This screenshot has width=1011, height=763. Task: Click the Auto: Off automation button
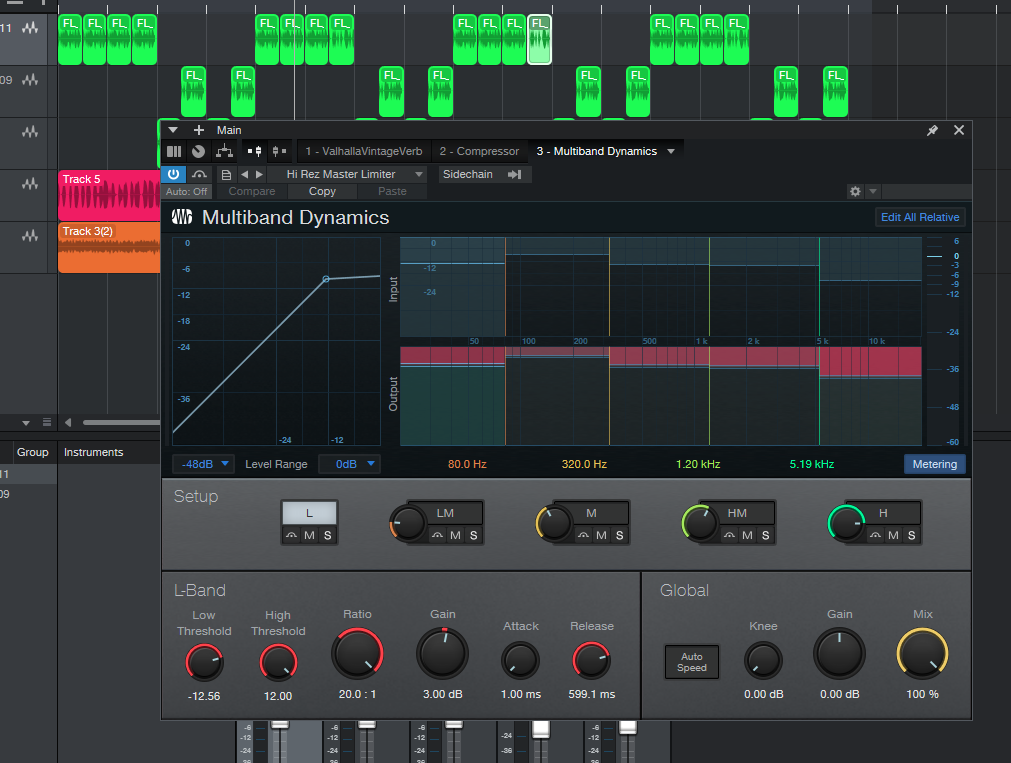tap(186, 192)
